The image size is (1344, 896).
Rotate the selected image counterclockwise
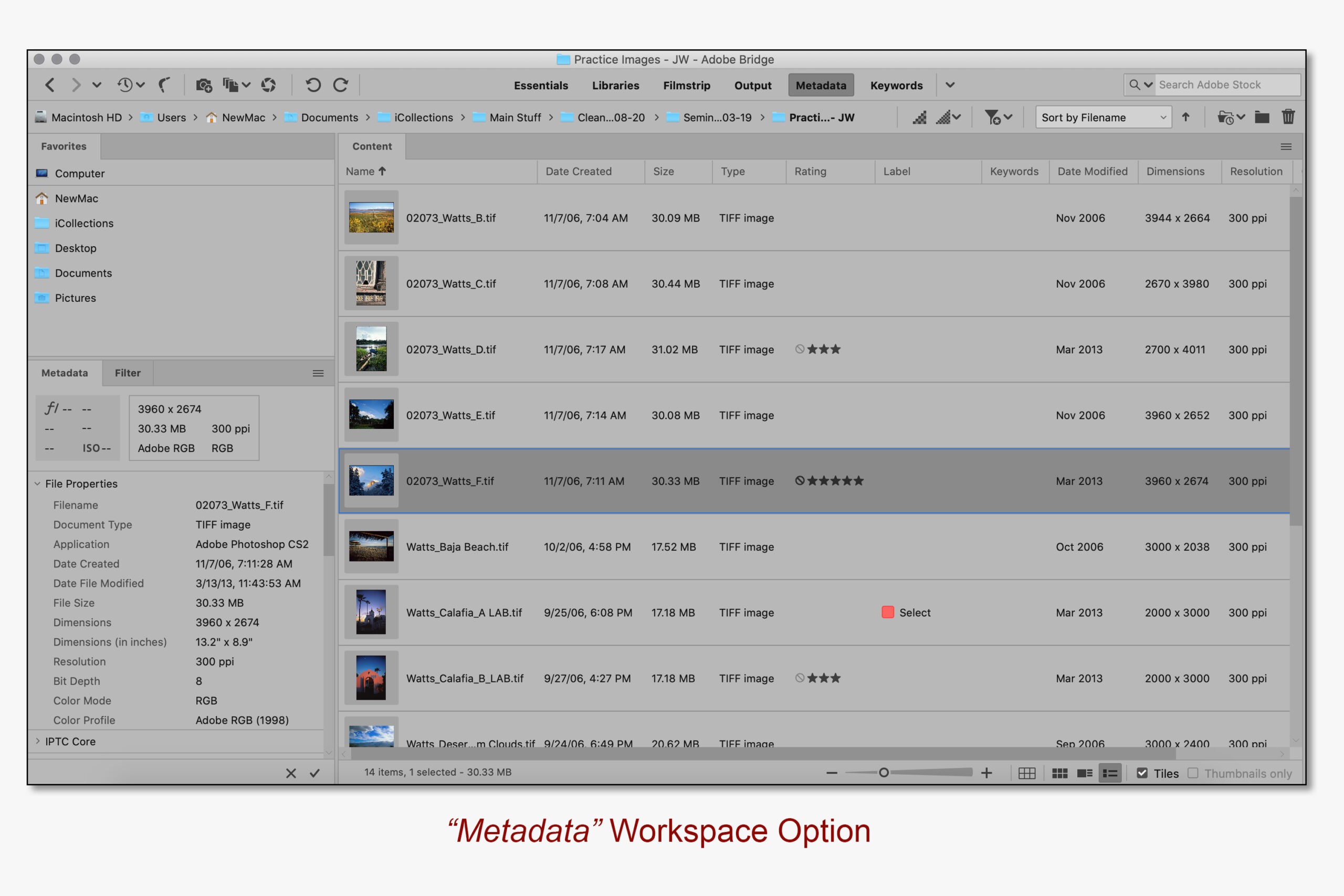click(x=313, y=85)
